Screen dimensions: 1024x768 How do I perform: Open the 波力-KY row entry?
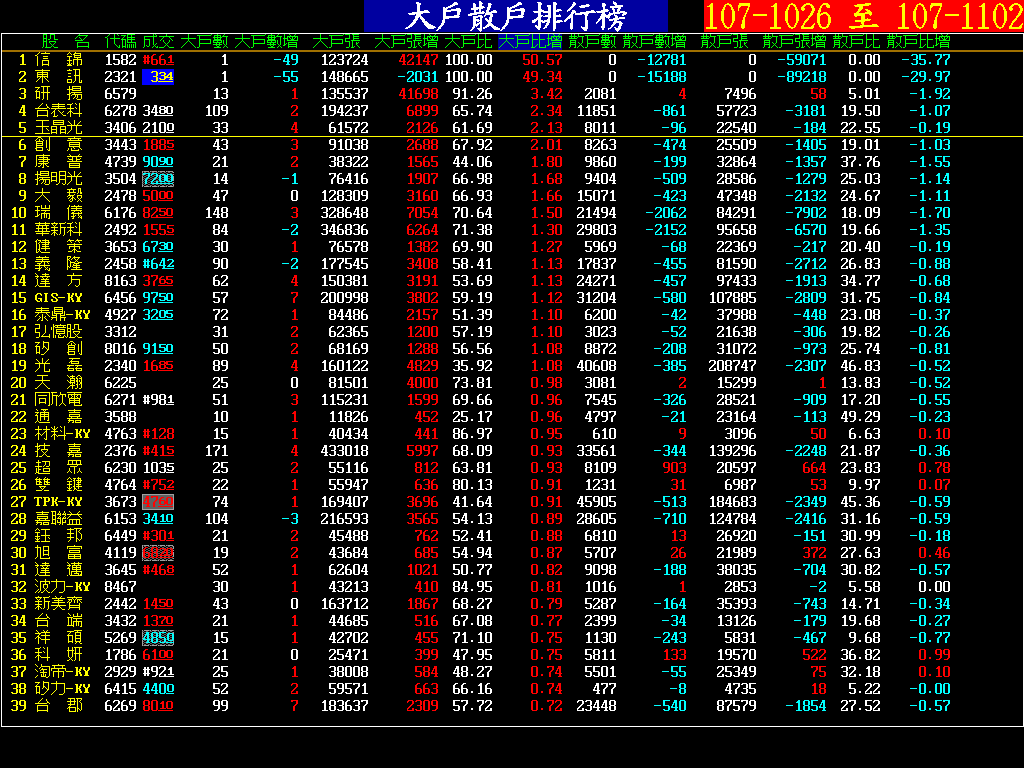point(62,587)
